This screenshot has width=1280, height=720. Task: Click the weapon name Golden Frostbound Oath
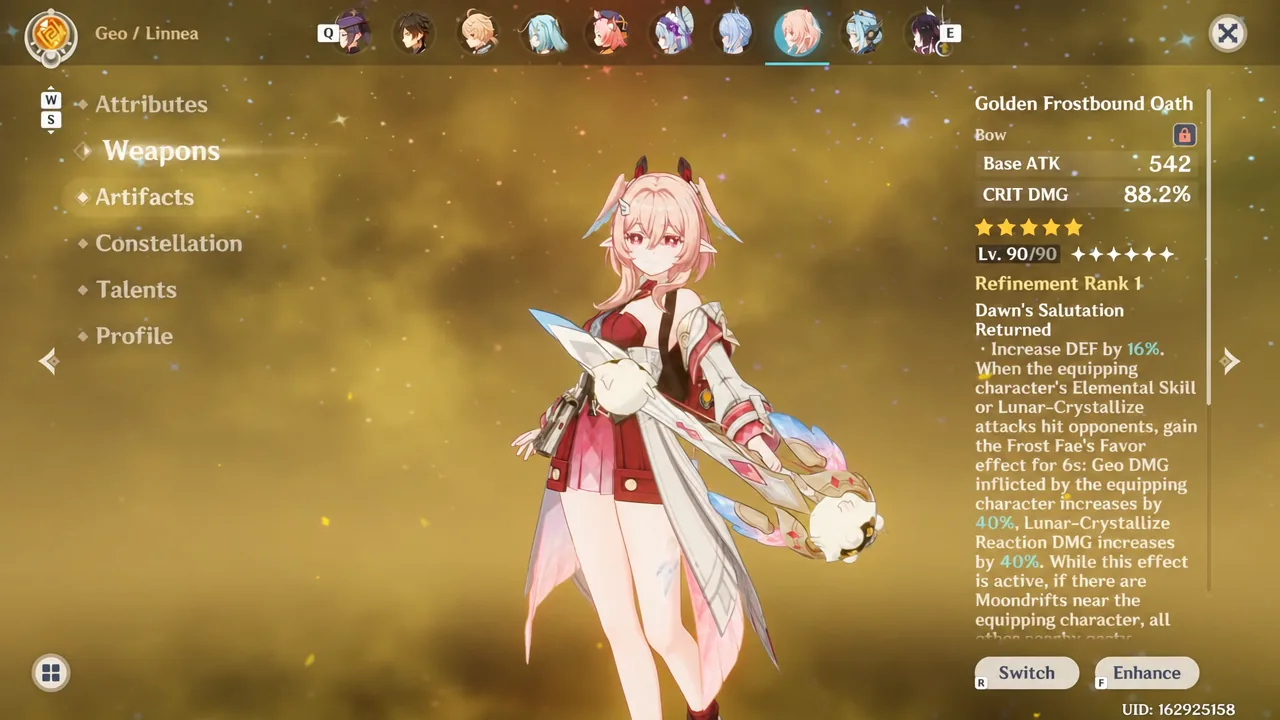coord(1084,103)
